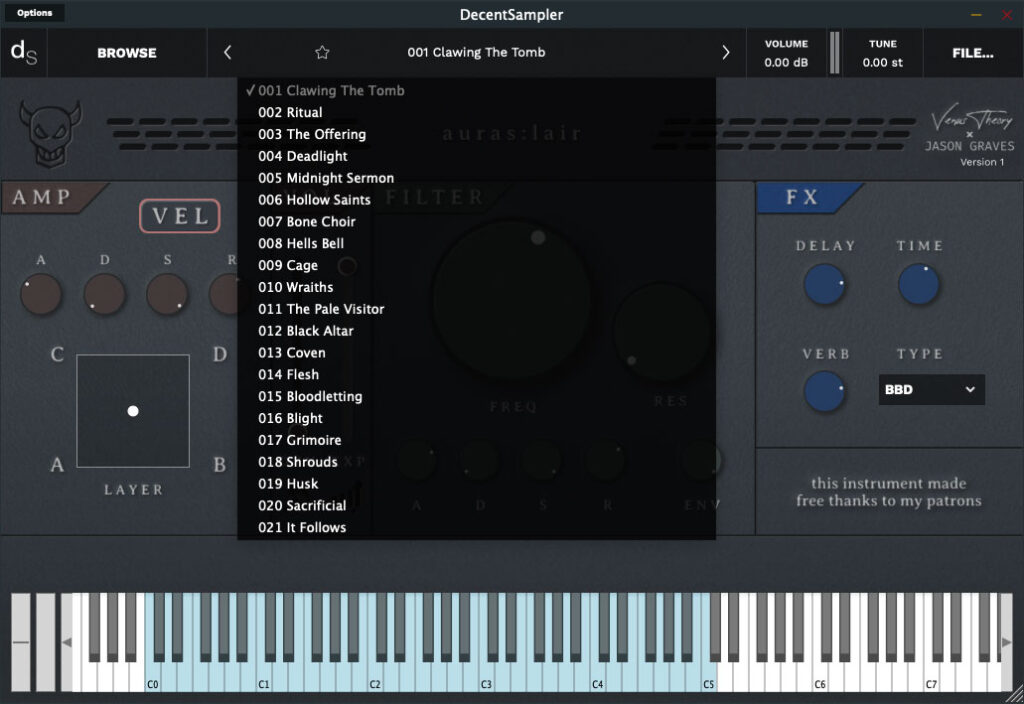This screenshot has width=1024, height=704.
Task: Select preset 007 Bone Choir
Action: click(x=477, y=221)
